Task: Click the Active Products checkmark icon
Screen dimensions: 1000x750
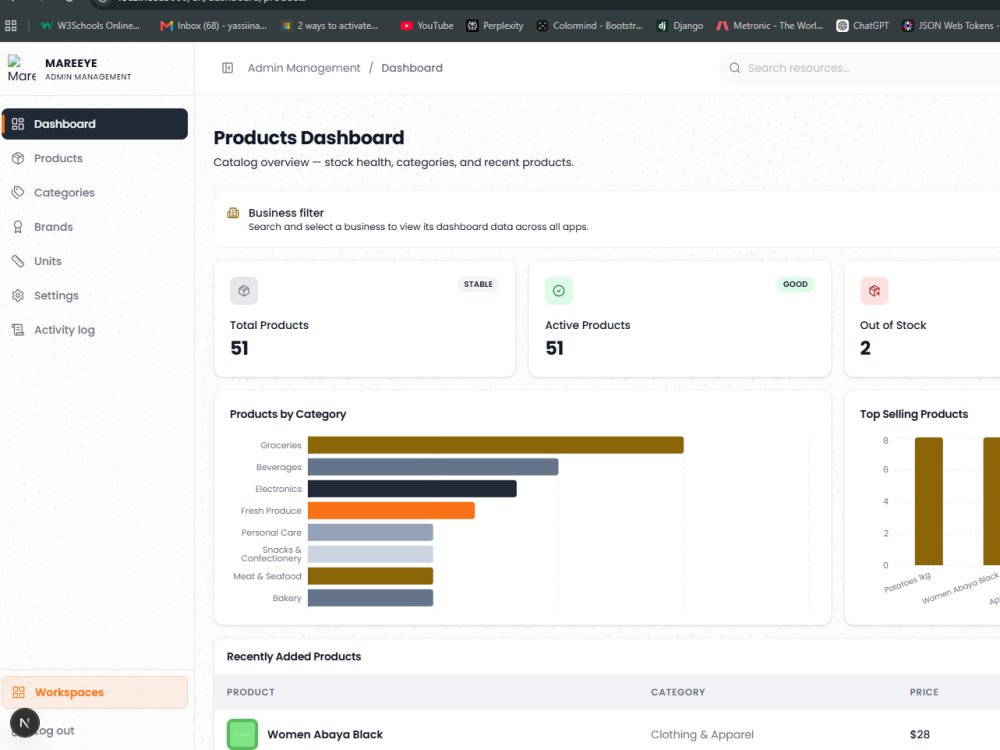Action: pyautogui.click(x=559, y=291)
